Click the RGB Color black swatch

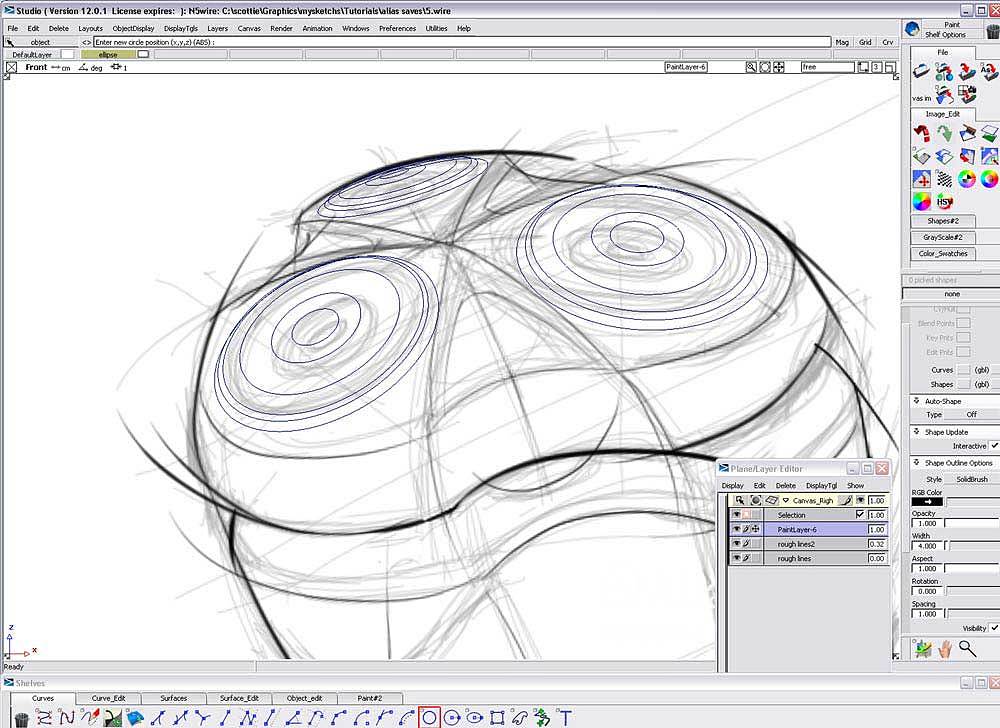926,501
